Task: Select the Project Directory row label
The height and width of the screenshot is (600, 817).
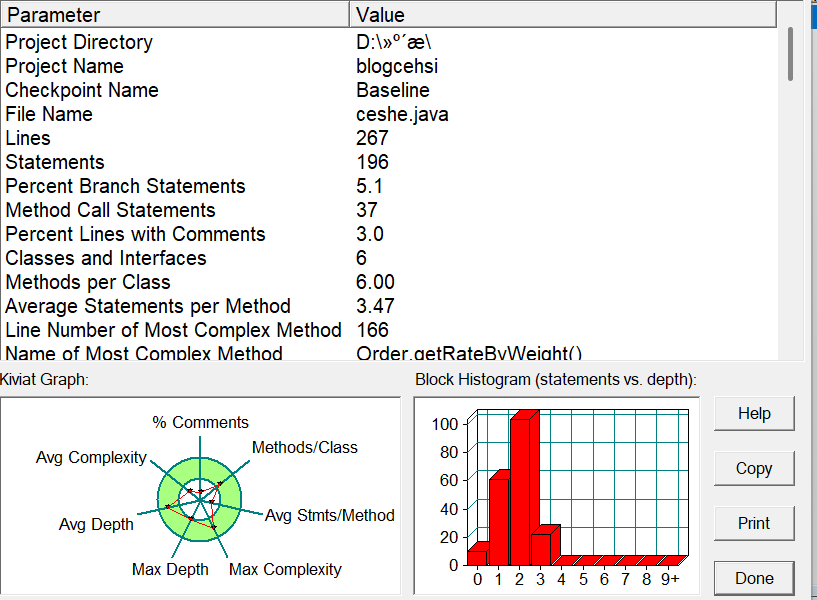Action: pyautogui.click(x=79, y=42)
